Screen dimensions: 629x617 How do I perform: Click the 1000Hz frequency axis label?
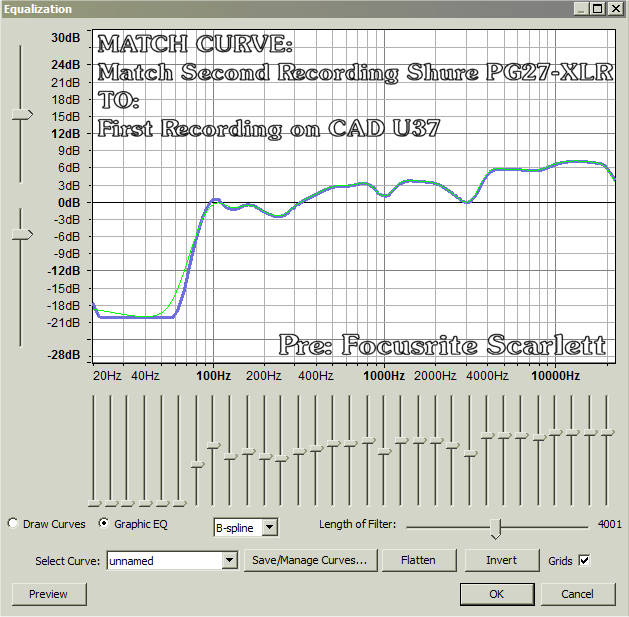click(384, 376)
